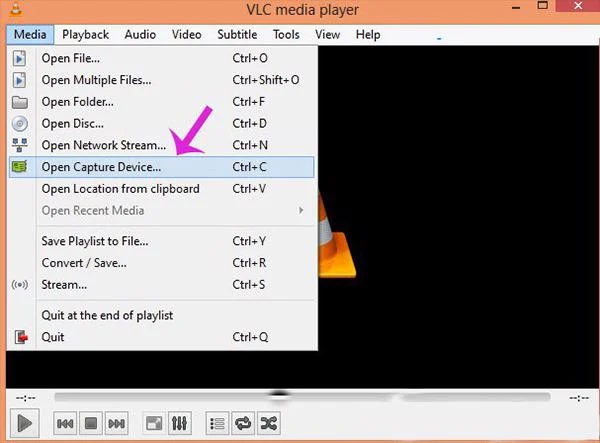
Task: Select Open Capture Device... entry
Action: (x=161, y=167)
